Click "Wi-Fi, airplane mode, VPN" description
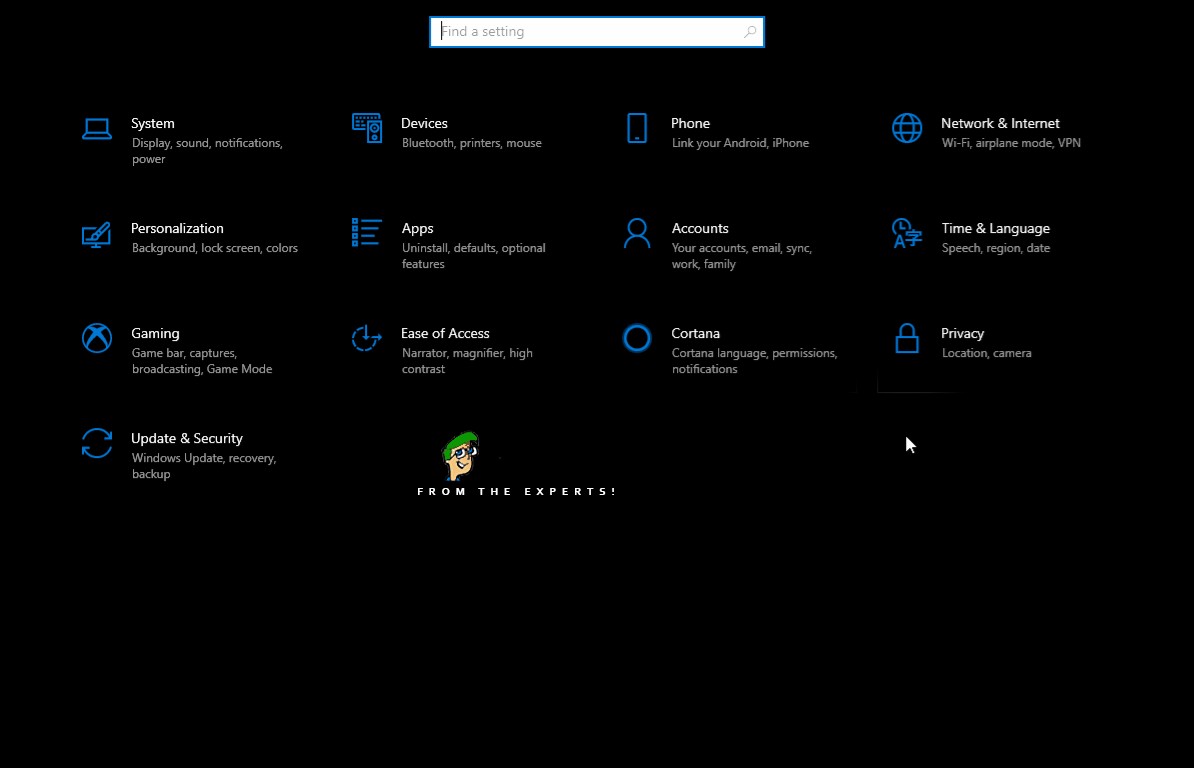 pos(1010,143)
